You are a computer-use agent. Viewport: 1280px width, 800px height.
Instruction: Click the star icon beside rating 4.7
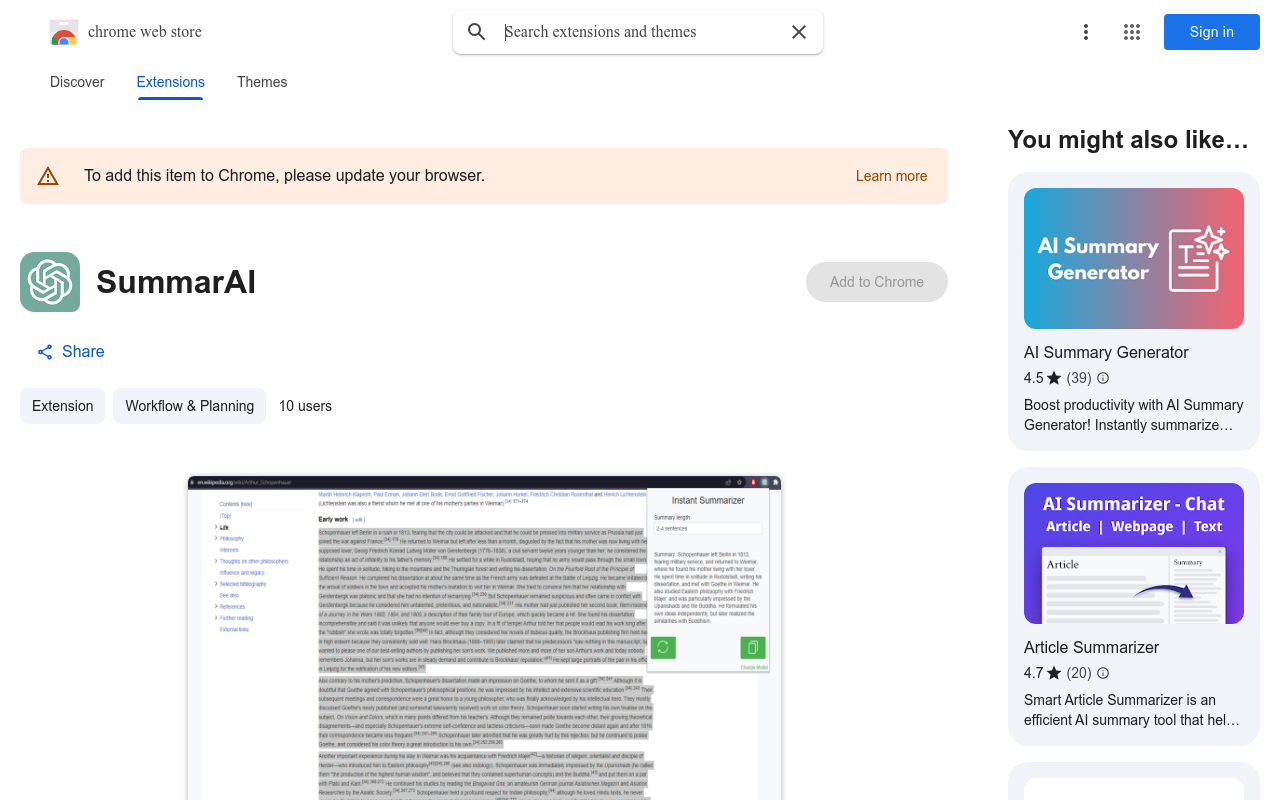1054,673
